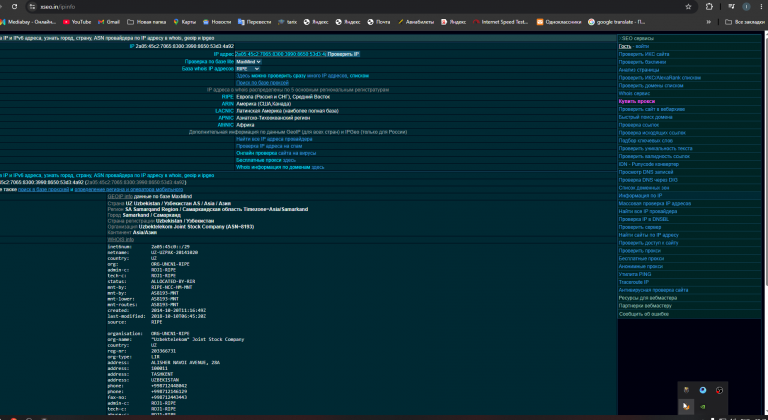Click the NVIDIA icon in tray popup
This screenshot has width=768, height=420.
(703, 407)
